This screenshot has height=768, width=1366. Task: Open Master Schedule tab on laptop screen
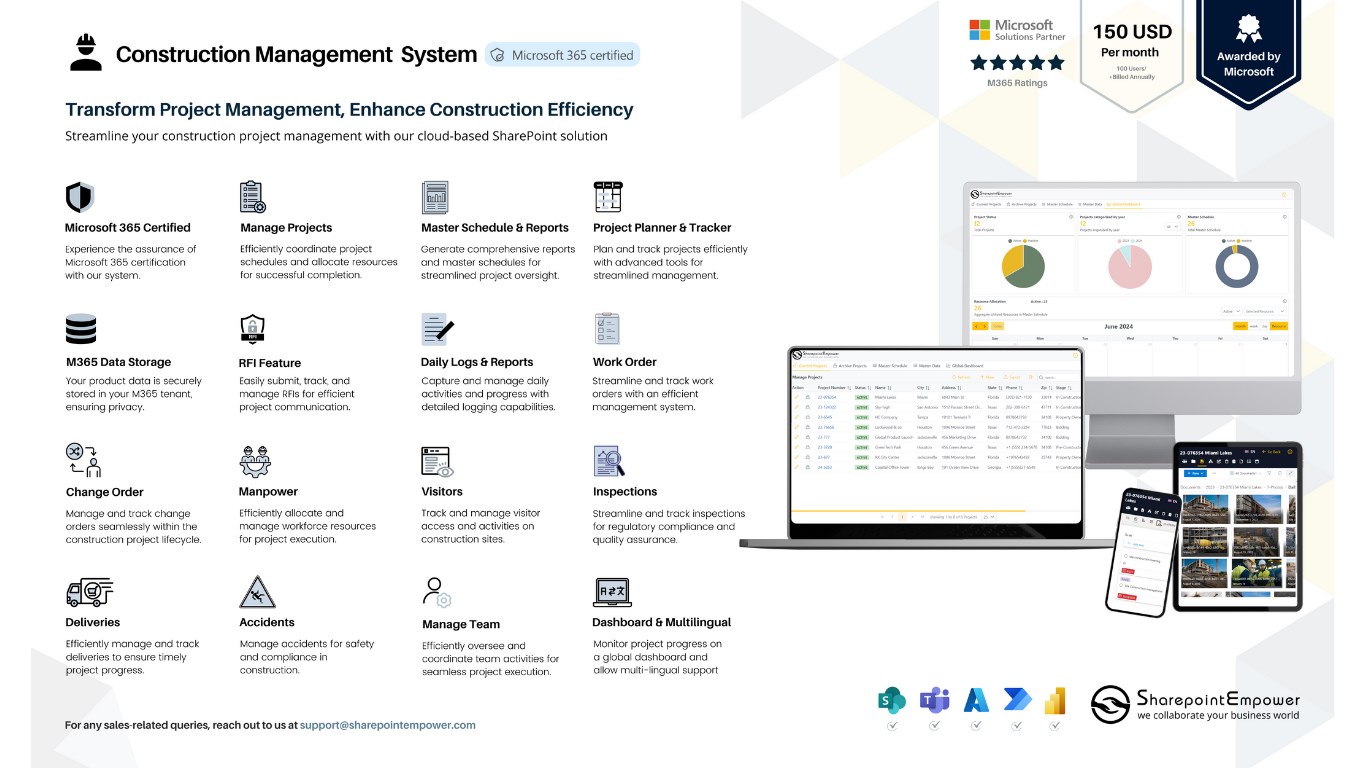point(890,366)
